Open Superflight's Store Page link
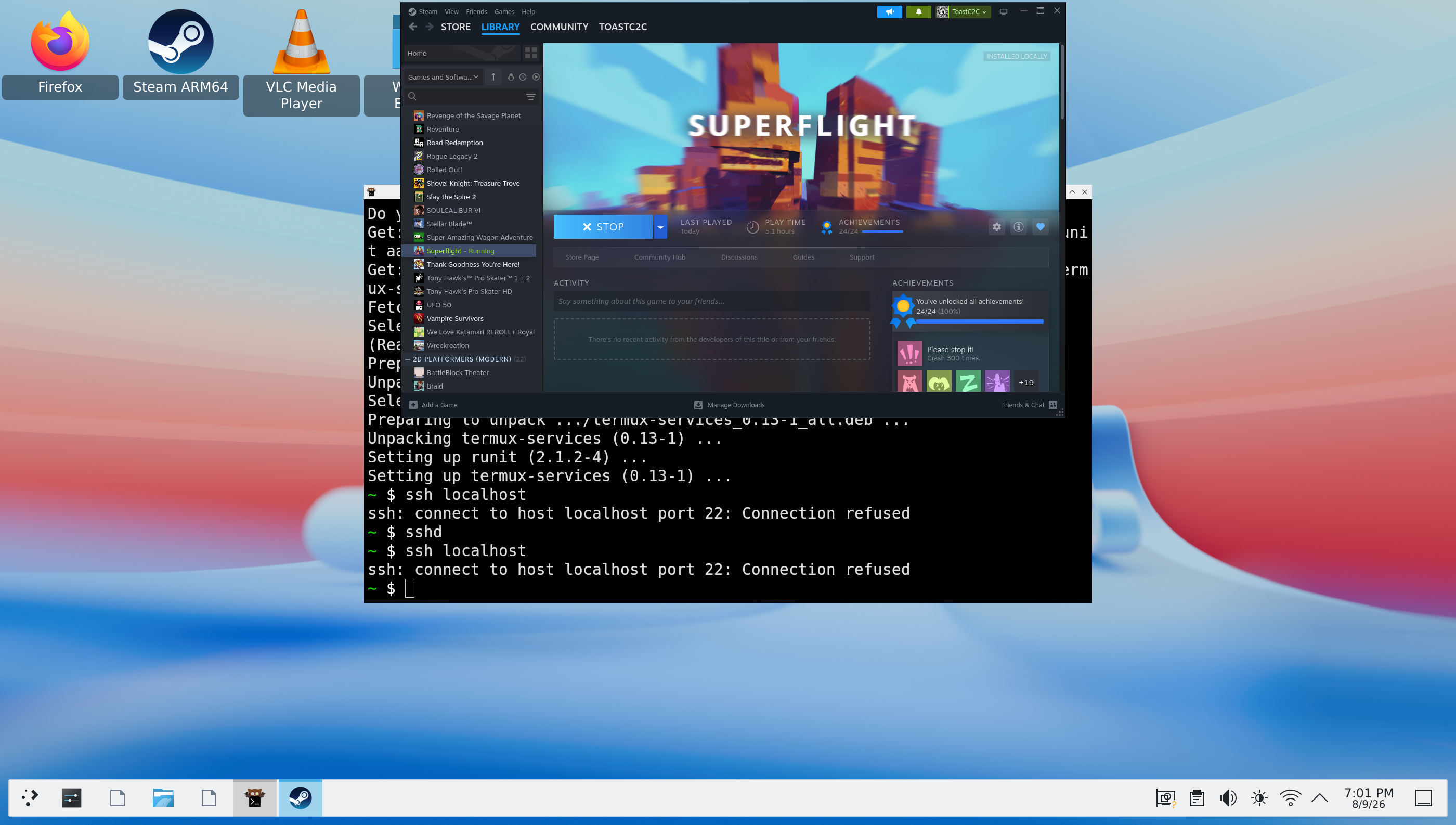 (x=581, y=257)
